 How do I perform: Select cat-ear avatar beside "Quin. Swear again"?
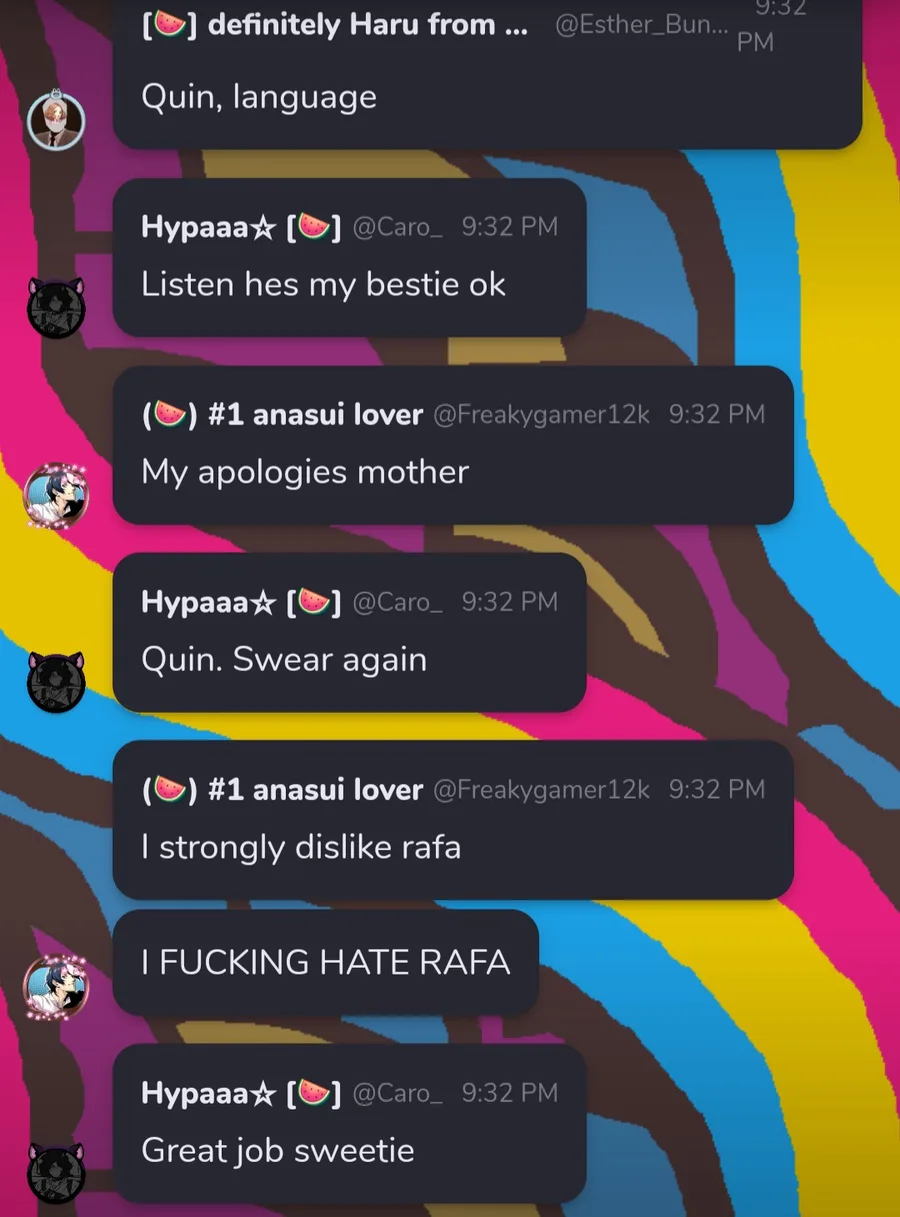click(56, 682)
